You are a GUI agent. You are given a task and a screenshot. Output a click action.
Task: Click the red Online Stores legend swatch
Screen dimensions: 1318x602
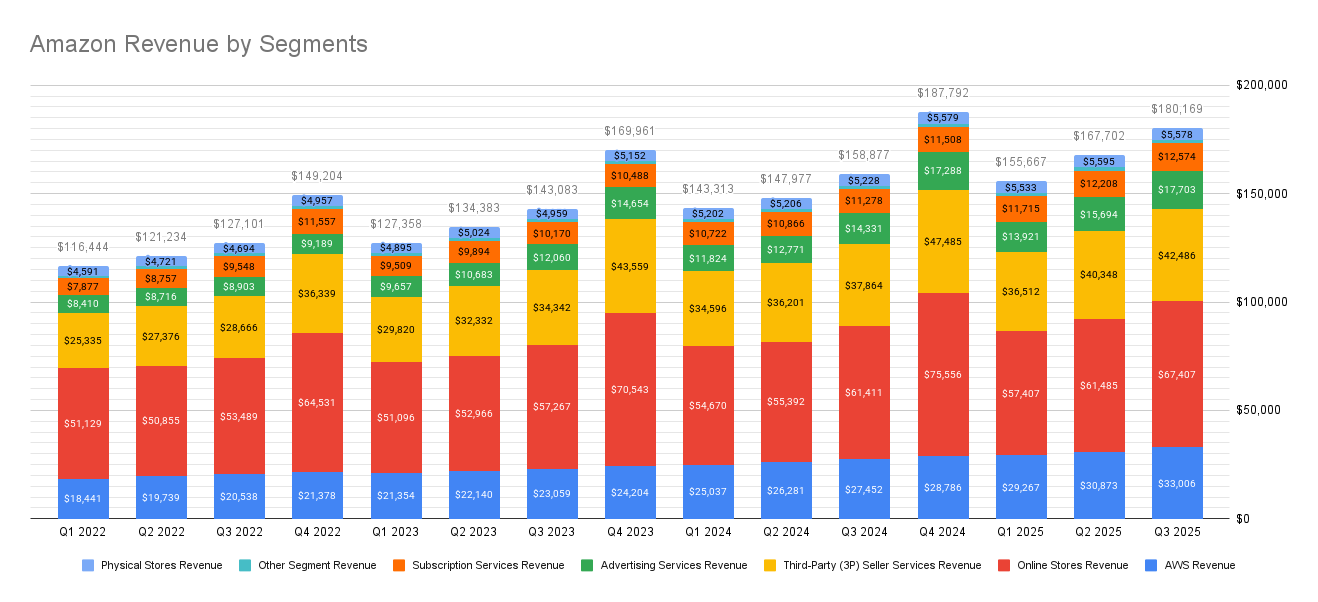coord(1005,565)
